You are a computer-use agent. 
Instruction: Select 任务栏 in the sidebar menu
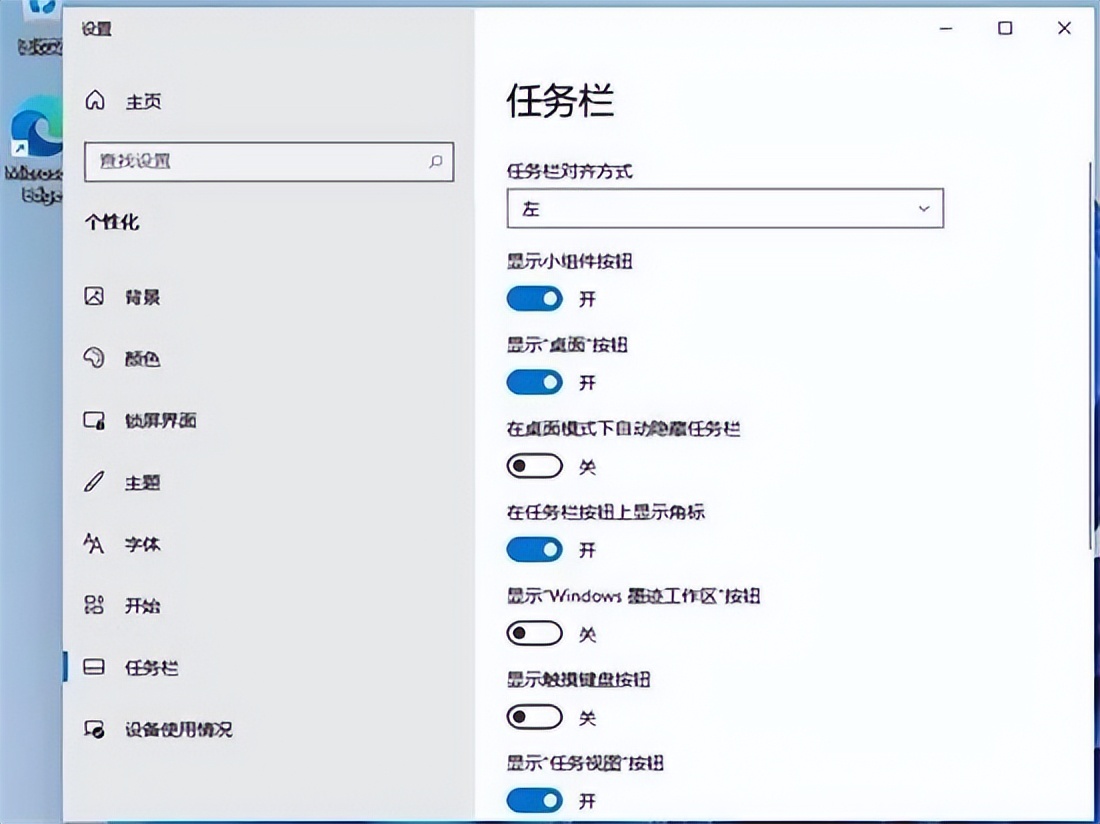click(151, 667)
